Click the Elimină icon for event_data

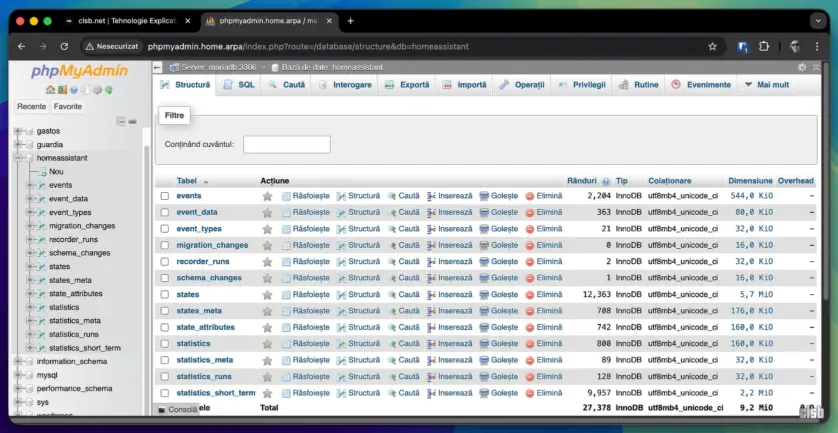(x=530, y=212)
